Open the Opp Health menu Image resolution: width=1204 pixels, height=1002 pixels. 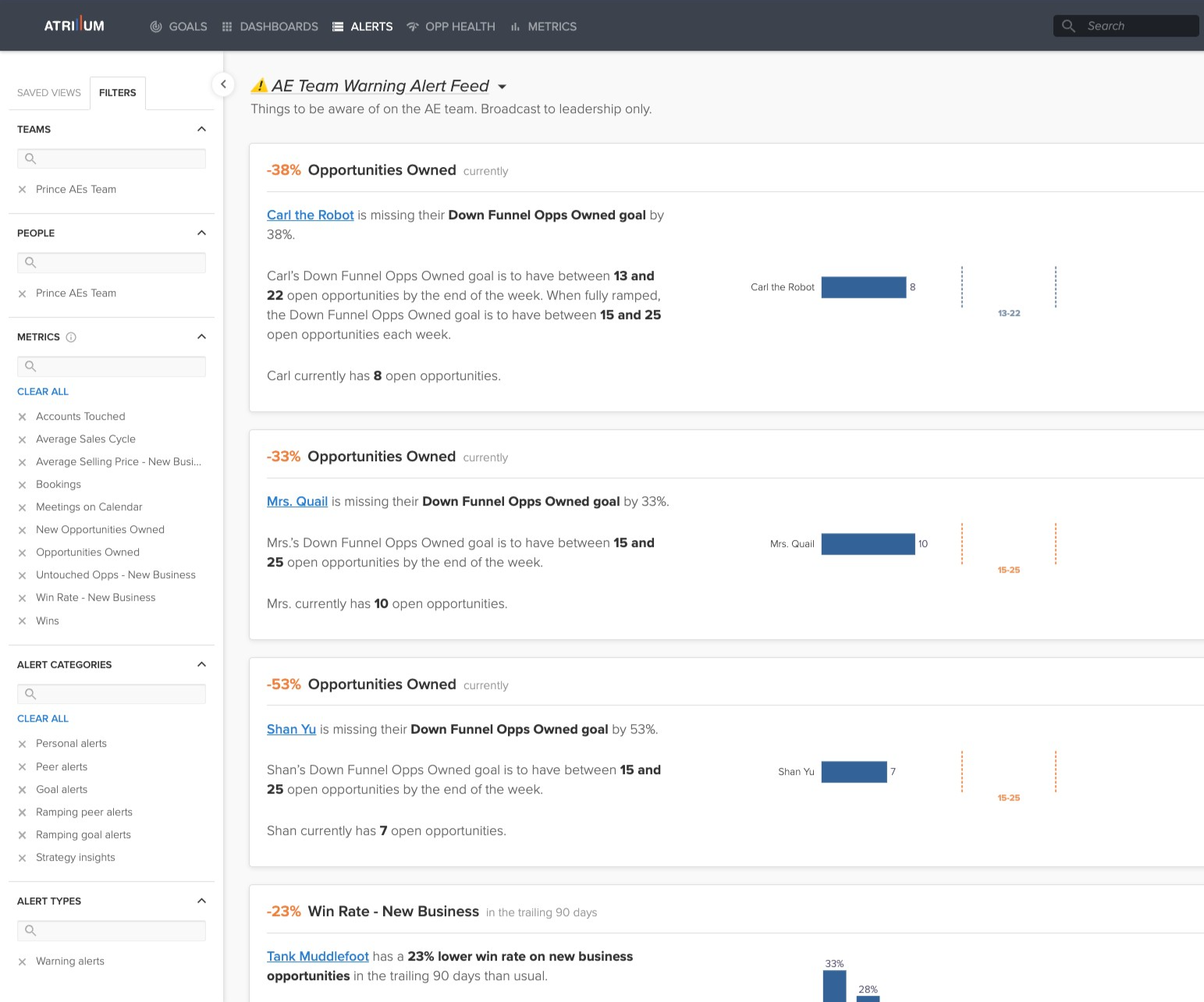[x=451, y=27]
